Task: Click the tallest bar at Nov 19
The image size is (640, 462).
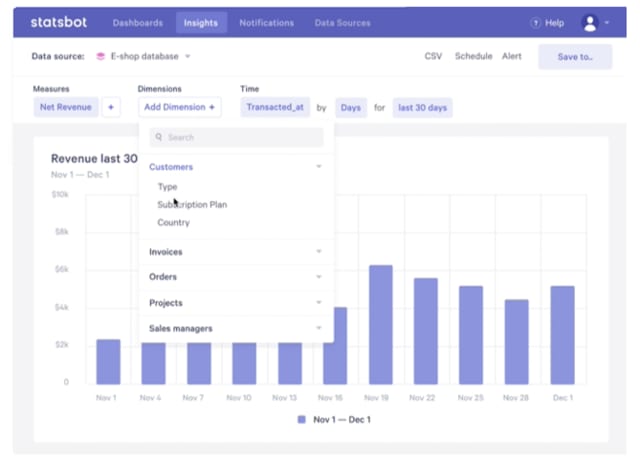Action: click(x=381, y=325)
